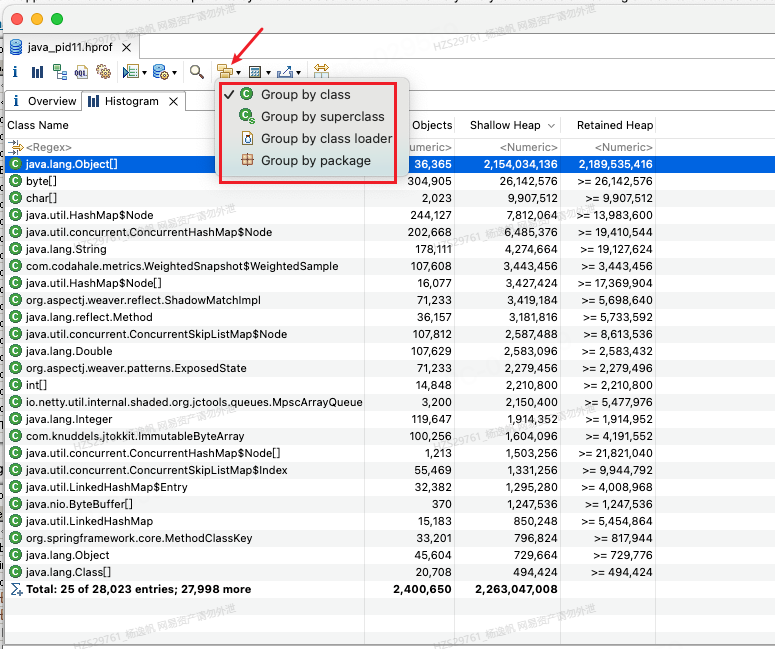The height and width of the screenshot is (649, 775).
Task: Click the class icon beside byte[]
Action: [x=16, y=181]
